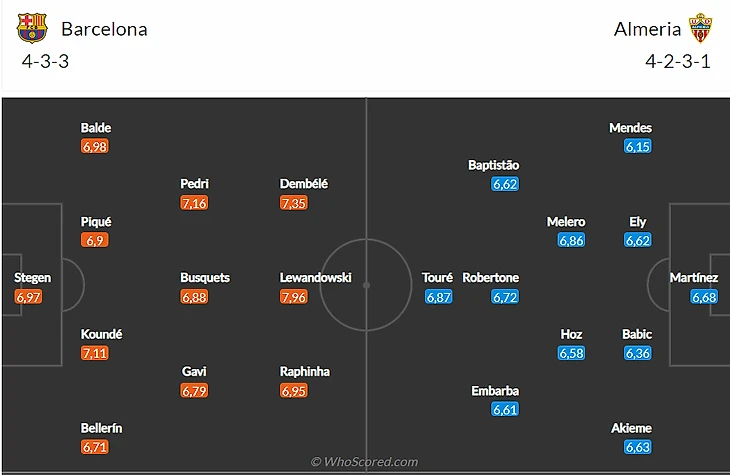Click the Busquets player name
The width and height of the screenshot is (730, 475).
[205, 277]
